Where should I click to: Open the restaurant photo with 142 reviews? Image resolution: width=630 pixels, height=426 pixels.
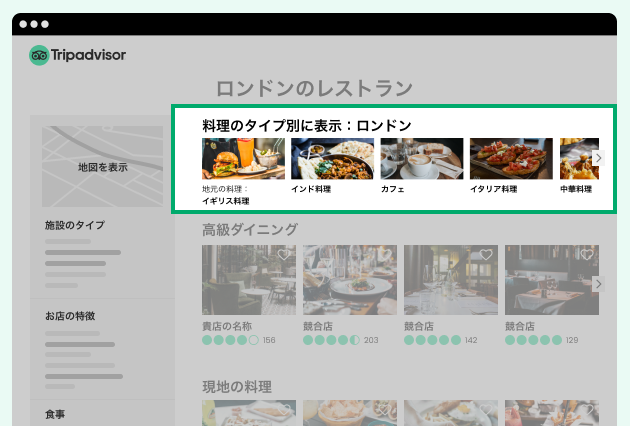click(x=451, y=280)
